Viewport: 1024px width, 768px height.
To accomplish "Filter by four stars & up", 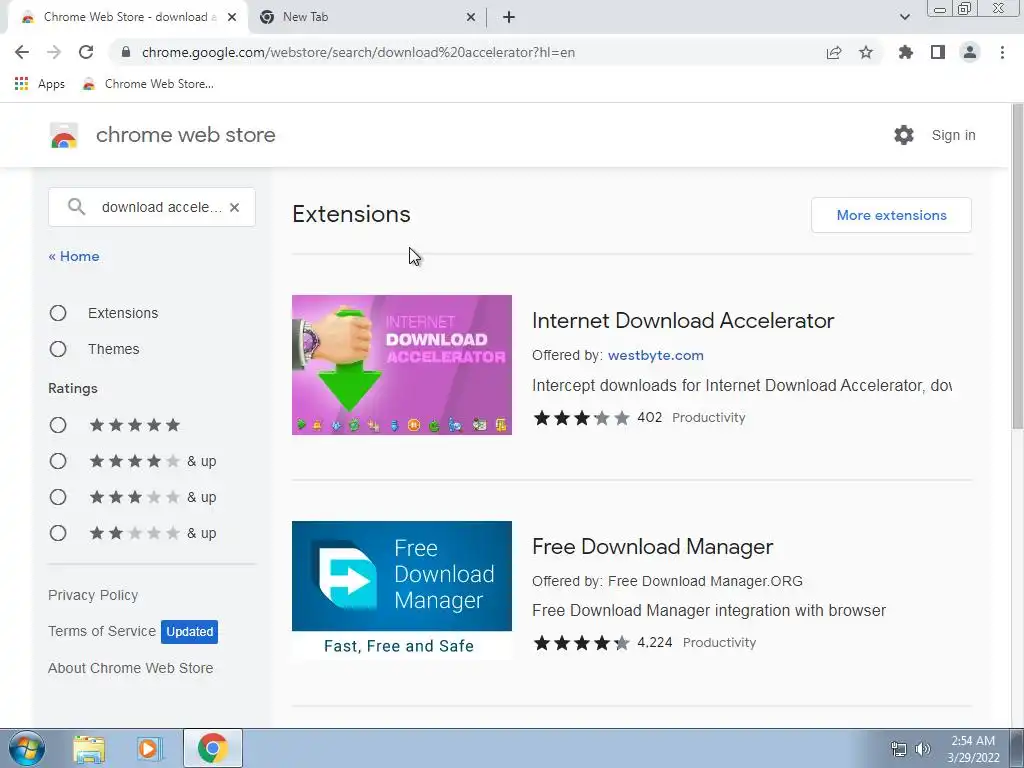I will (x=58, y=461).
